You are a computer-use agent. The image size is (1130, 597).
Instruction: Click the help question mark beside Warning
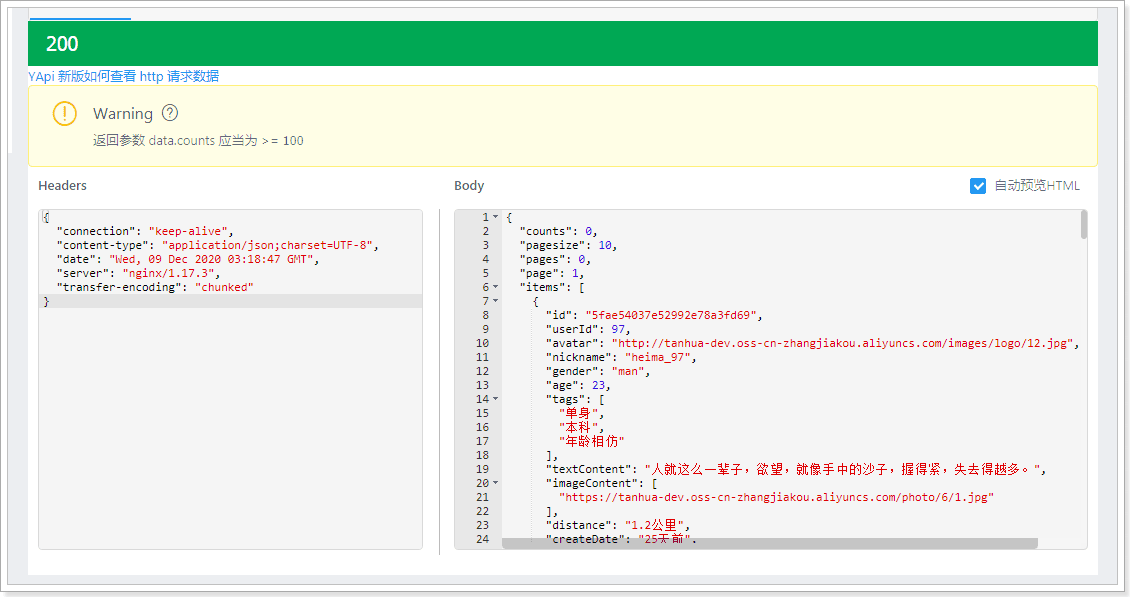tap(170, 113)
